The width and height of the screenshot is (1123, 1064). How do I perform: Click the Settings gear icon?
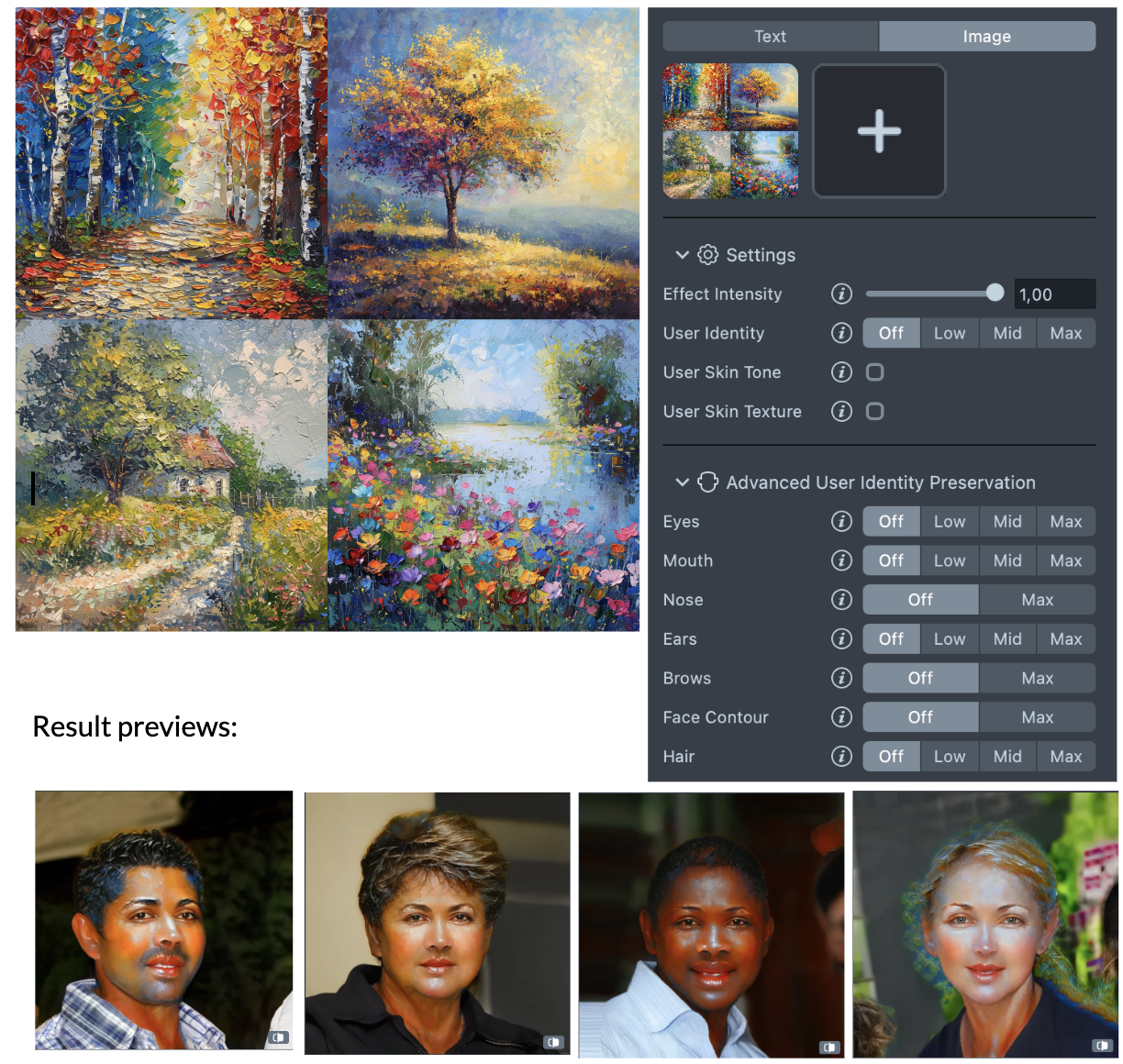pos(707,255)
